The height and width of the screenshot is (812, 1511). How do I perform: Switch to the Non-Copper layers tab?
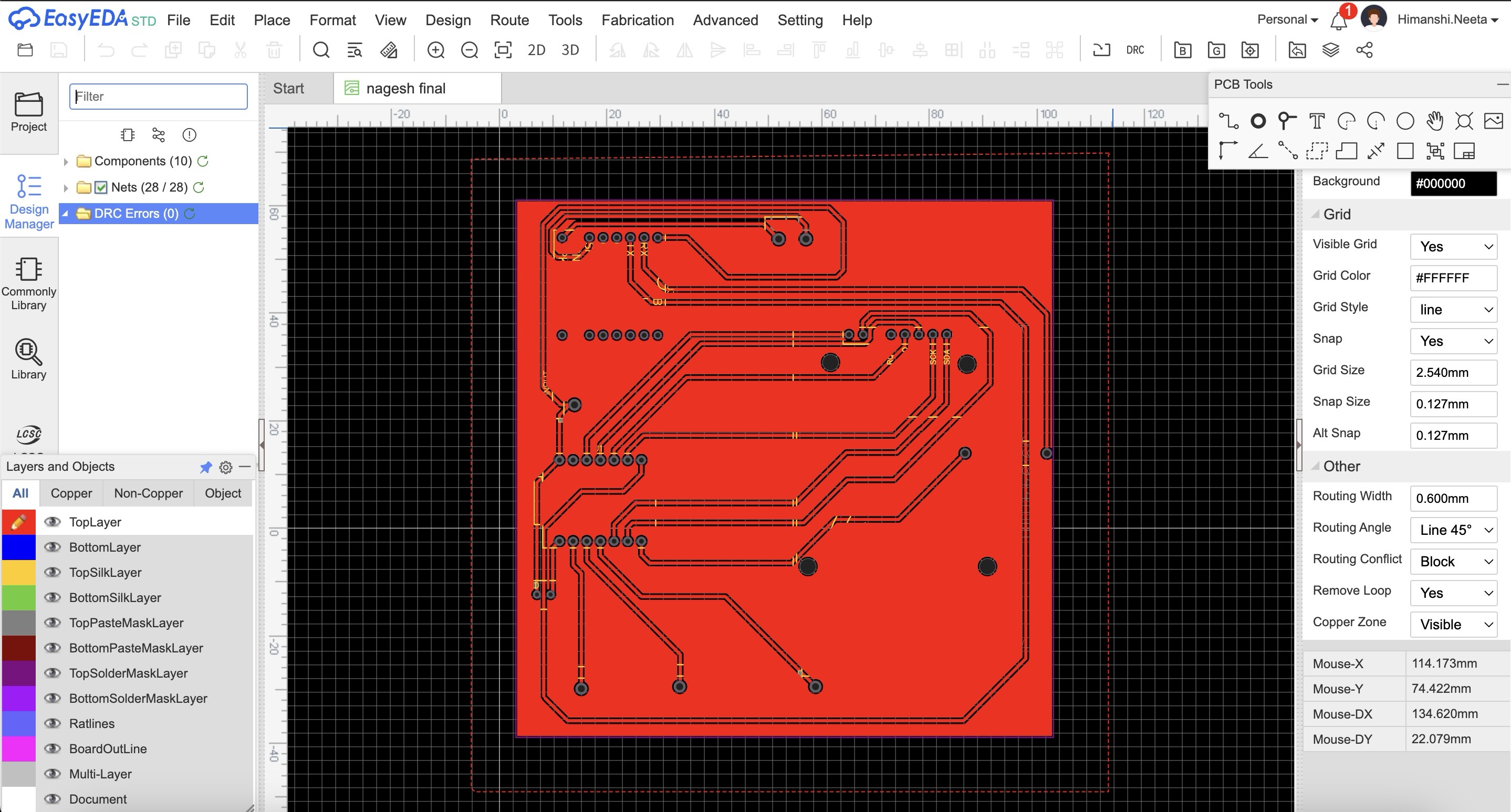tap(149, 493)
